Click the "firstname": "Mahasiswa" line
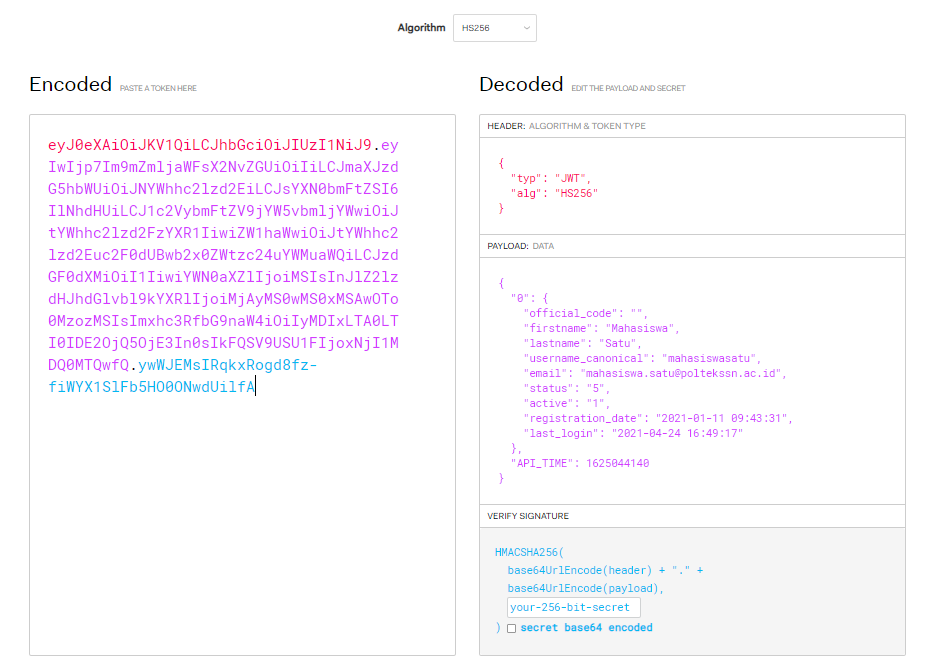Viewport: 935px width, 670px height. pyautogui.click(x=601, y=328)
